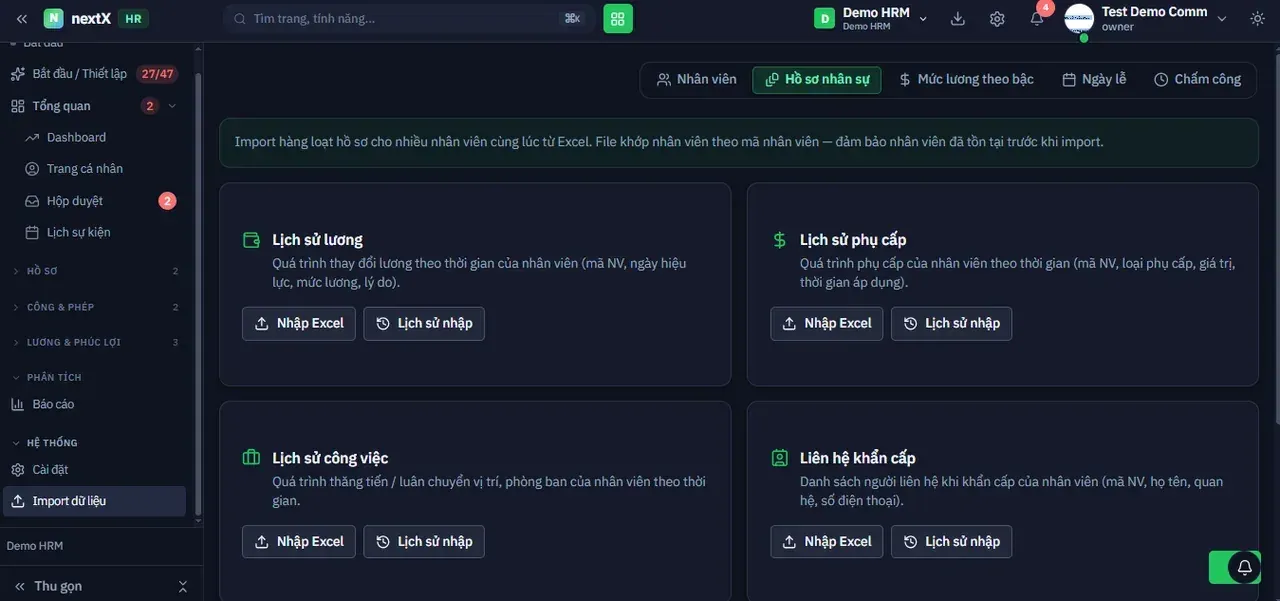Screen dimensions: 1280x601
Task: Open Trang cá nhân page
Action: [x=85, y=169]
